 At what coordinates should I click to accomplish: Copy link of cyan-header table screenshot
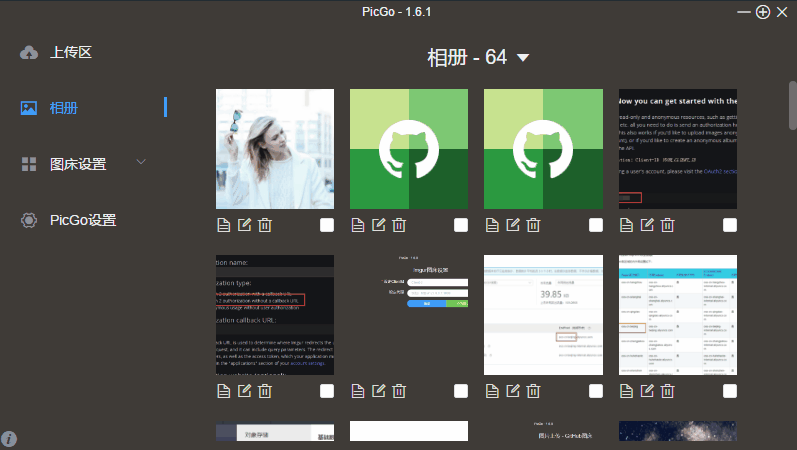pyautogui.click(x=626, y=391)
